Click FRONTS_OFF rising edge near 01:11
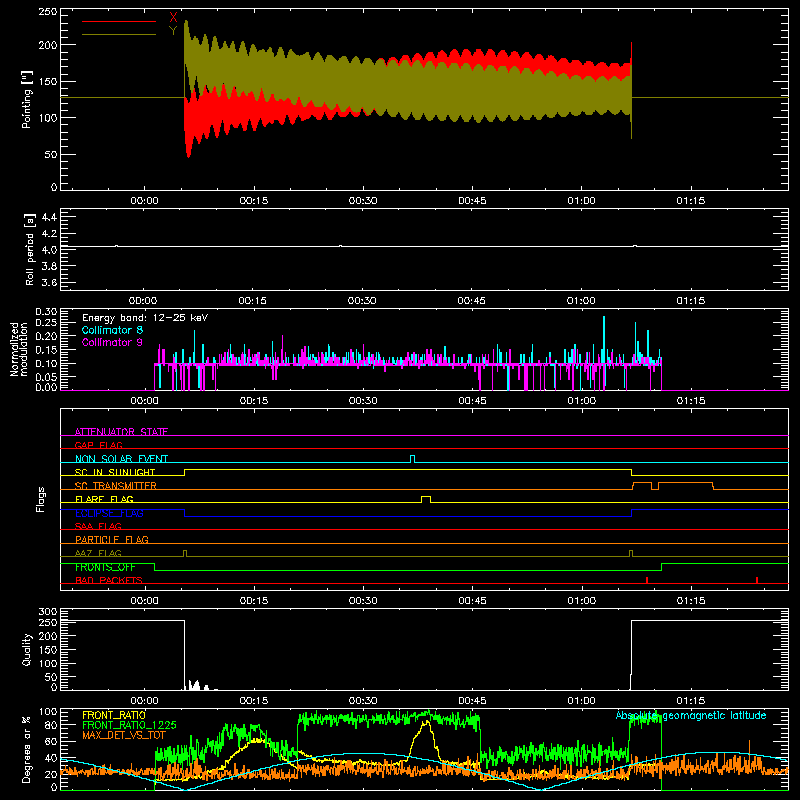Viewport: 800px width, 800px height. pyautogui.click(x=661, y=567)
